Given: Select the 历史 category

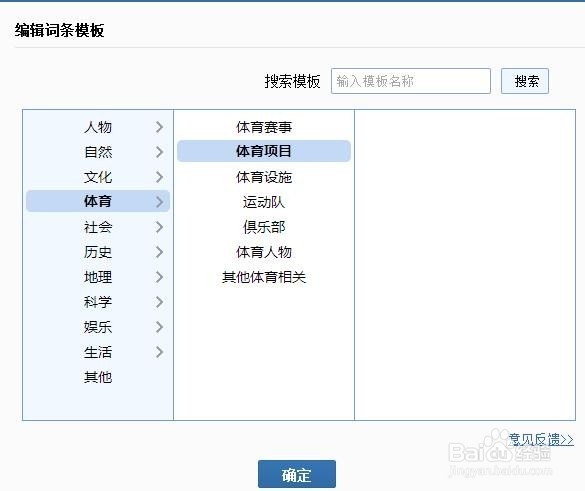Looking at the screenshot, I should point(98,252).
